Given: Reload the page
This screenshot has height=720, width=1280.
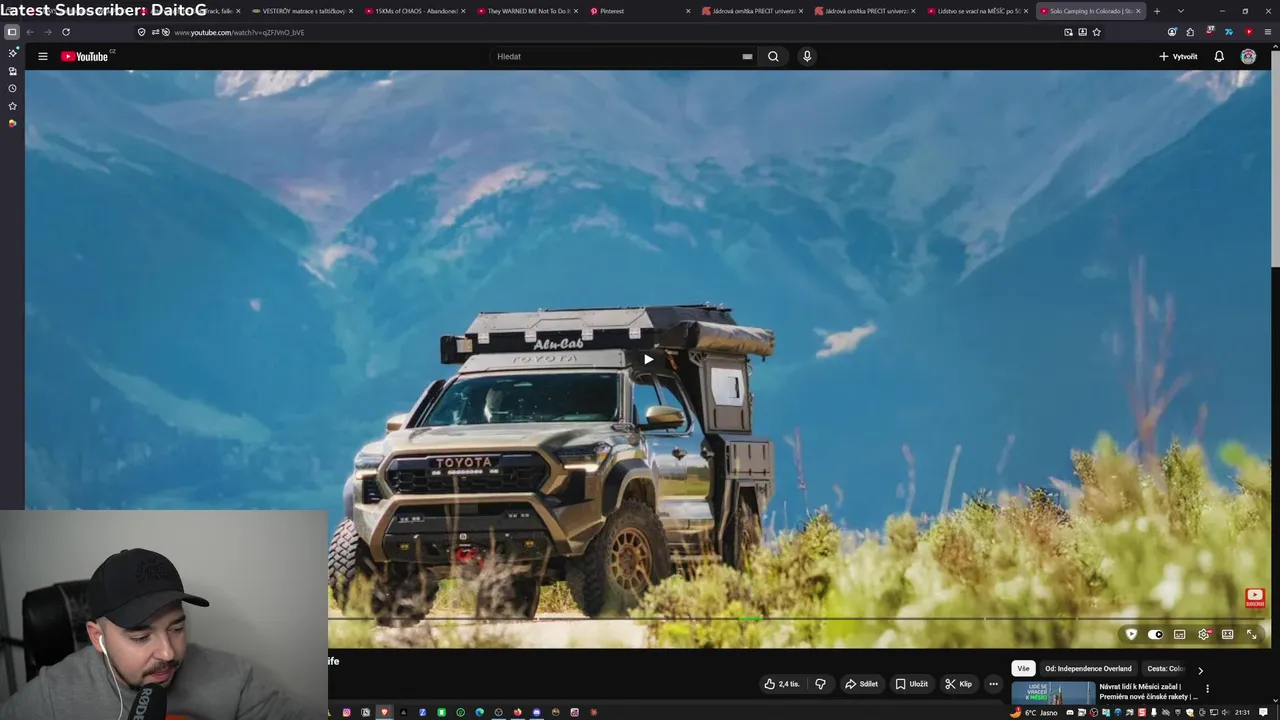Looking at the screenshot, I should point(66,32).
